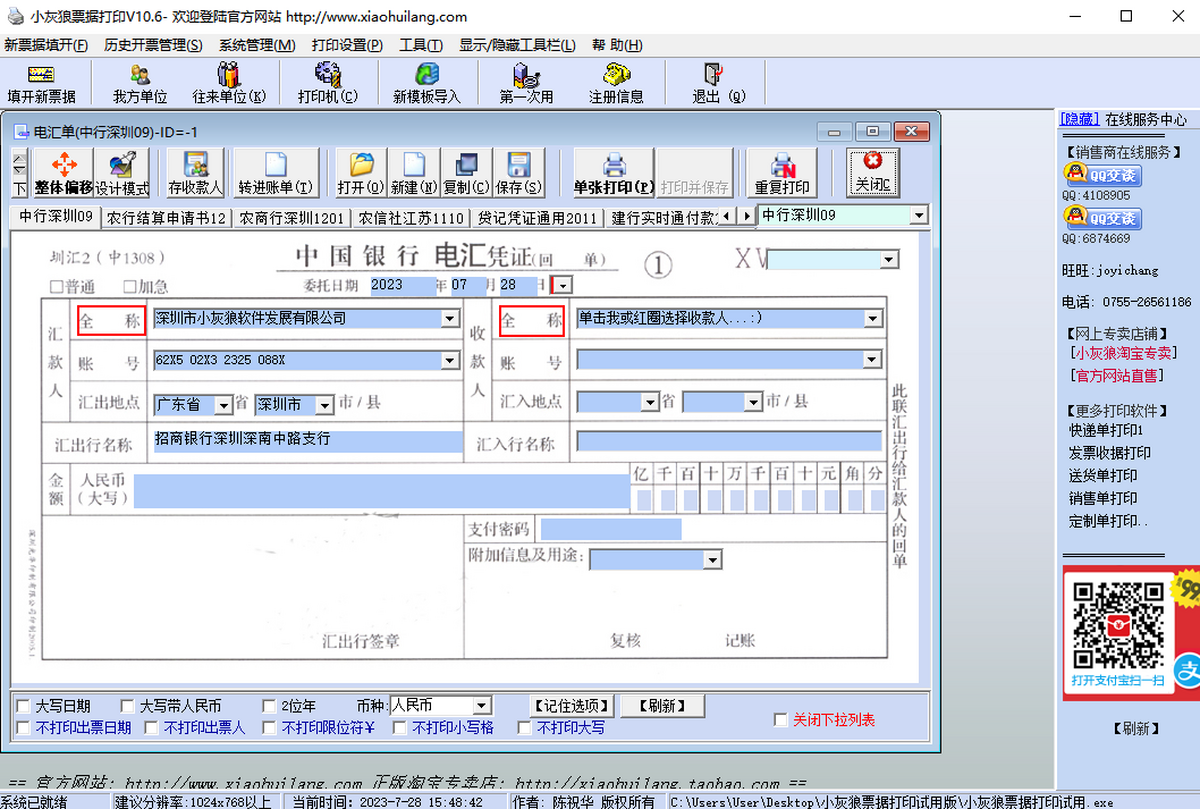
Task: Open 系统管理 menu
Action: coord(257,45)
